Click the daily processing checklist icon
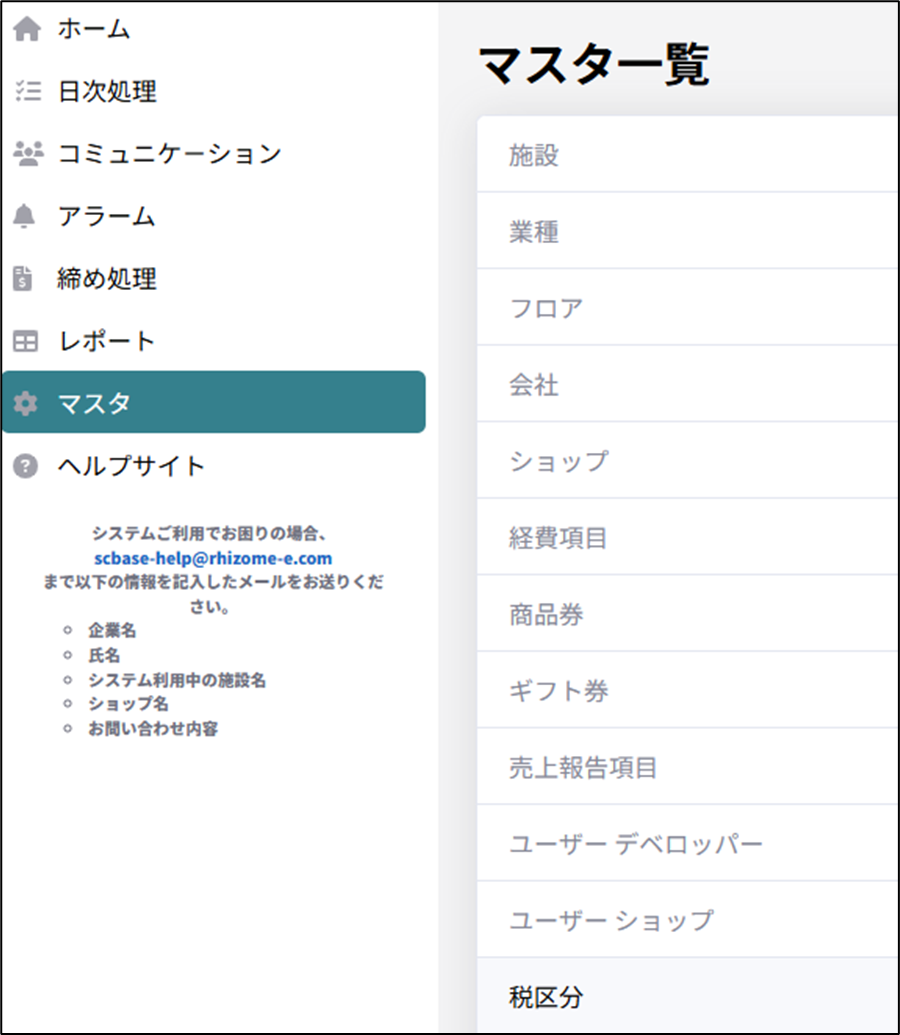 point(26,92)
